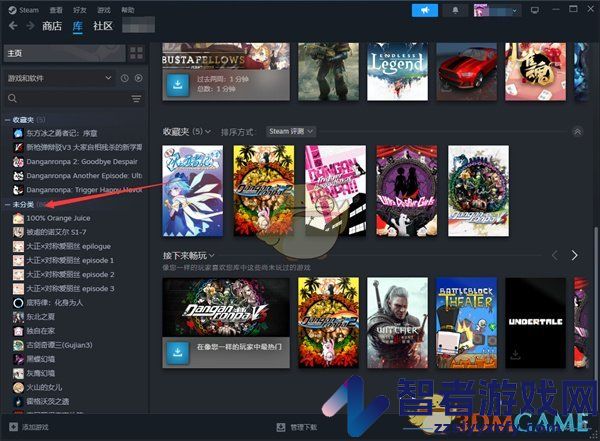The image size is (600, 441).
Task: Click 100% Orange Juice game icon
Action: [x=18, y=218]
